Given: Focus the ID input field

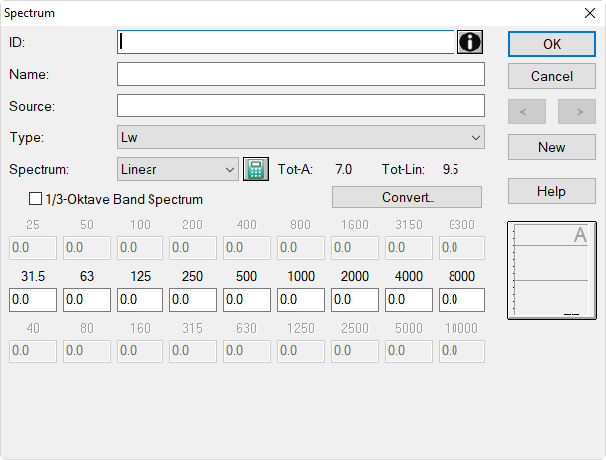Looking at the screenshot, I should (x=286, y=42).
